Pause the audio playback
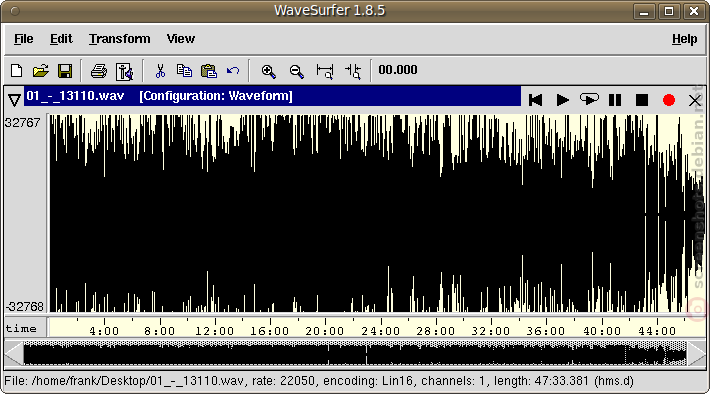Viewport: 710px width, 394px height. [x=615, y=100]
